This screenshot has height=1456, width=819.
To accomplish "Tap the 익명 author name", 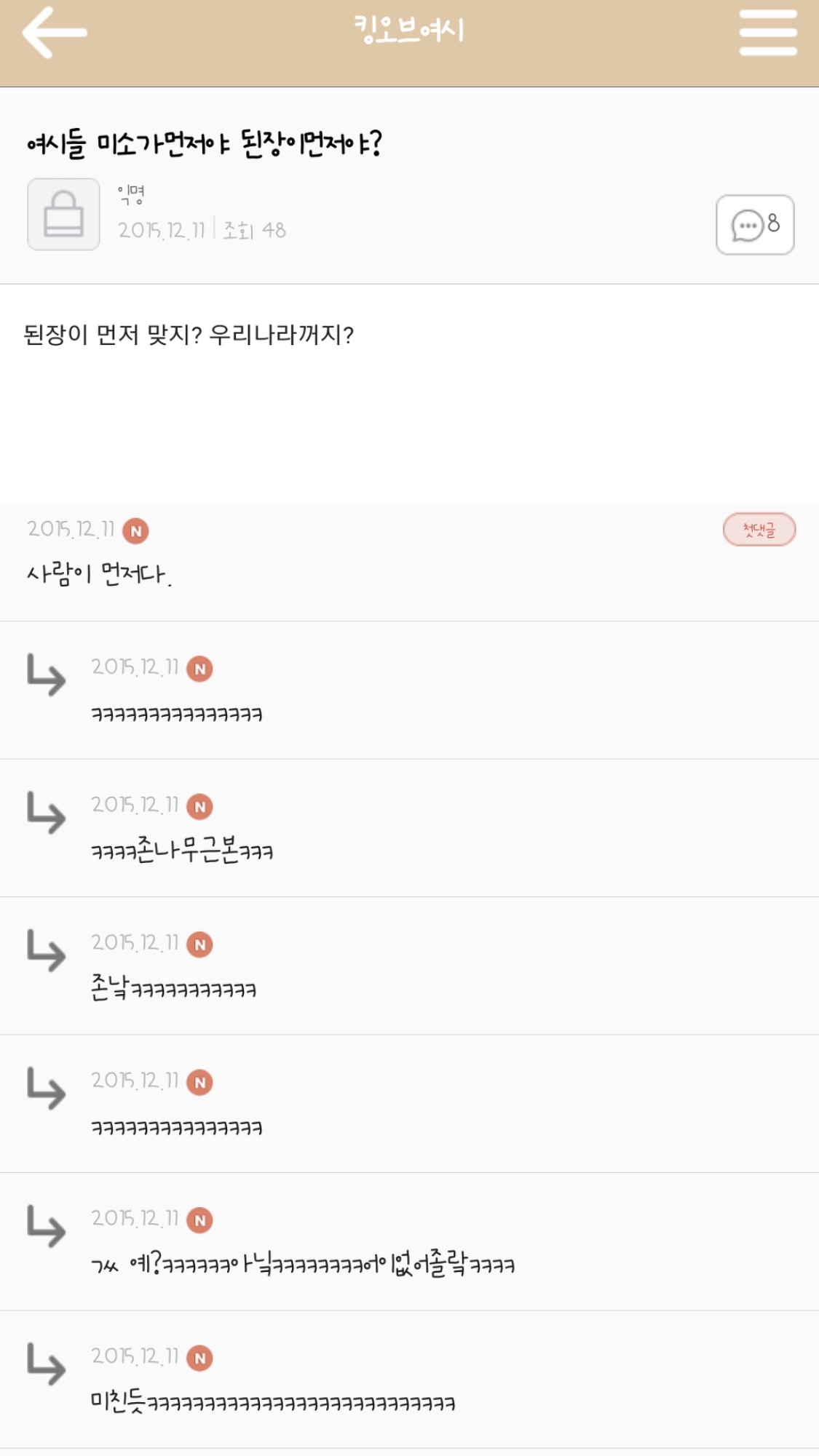I will (131, 194).
